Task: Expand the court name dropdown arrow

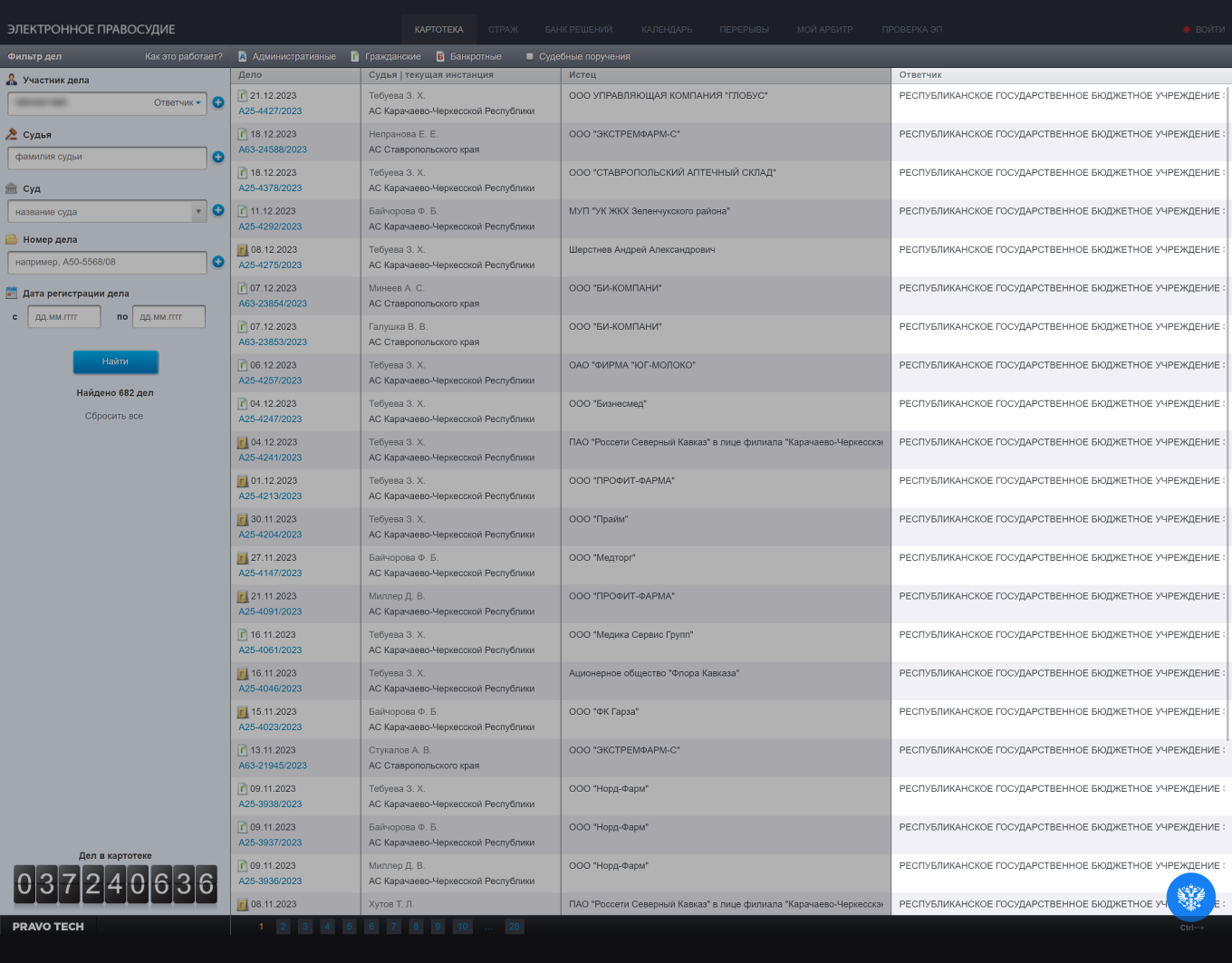Action: click(198, 212)
